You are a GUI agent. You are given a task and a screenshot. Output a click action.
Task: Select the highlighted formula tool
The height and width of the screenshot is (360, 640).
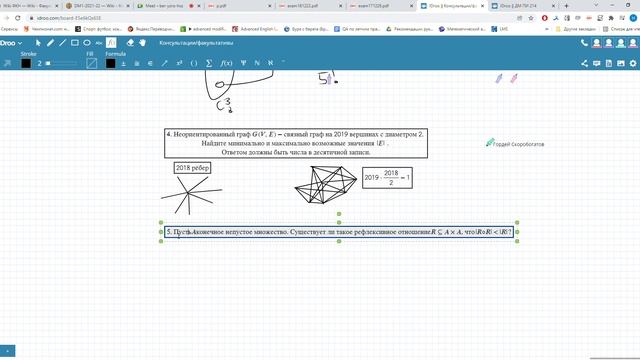point(111,43)
